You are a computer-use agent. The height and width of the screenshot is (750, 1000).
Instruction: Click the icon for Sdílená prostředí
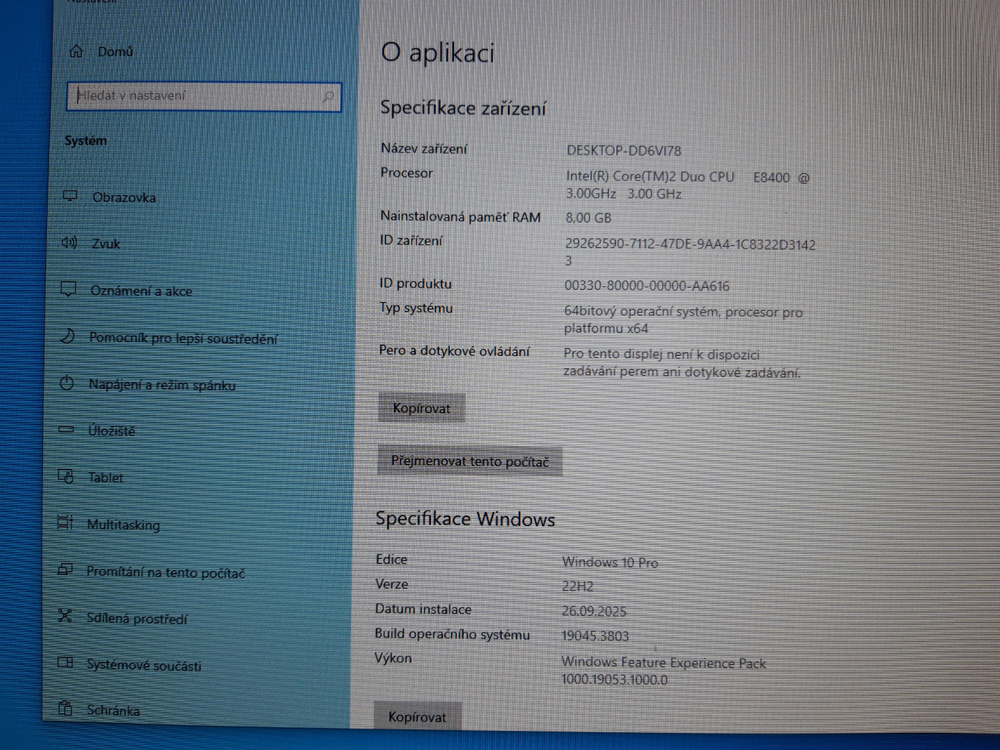[64, 615]
